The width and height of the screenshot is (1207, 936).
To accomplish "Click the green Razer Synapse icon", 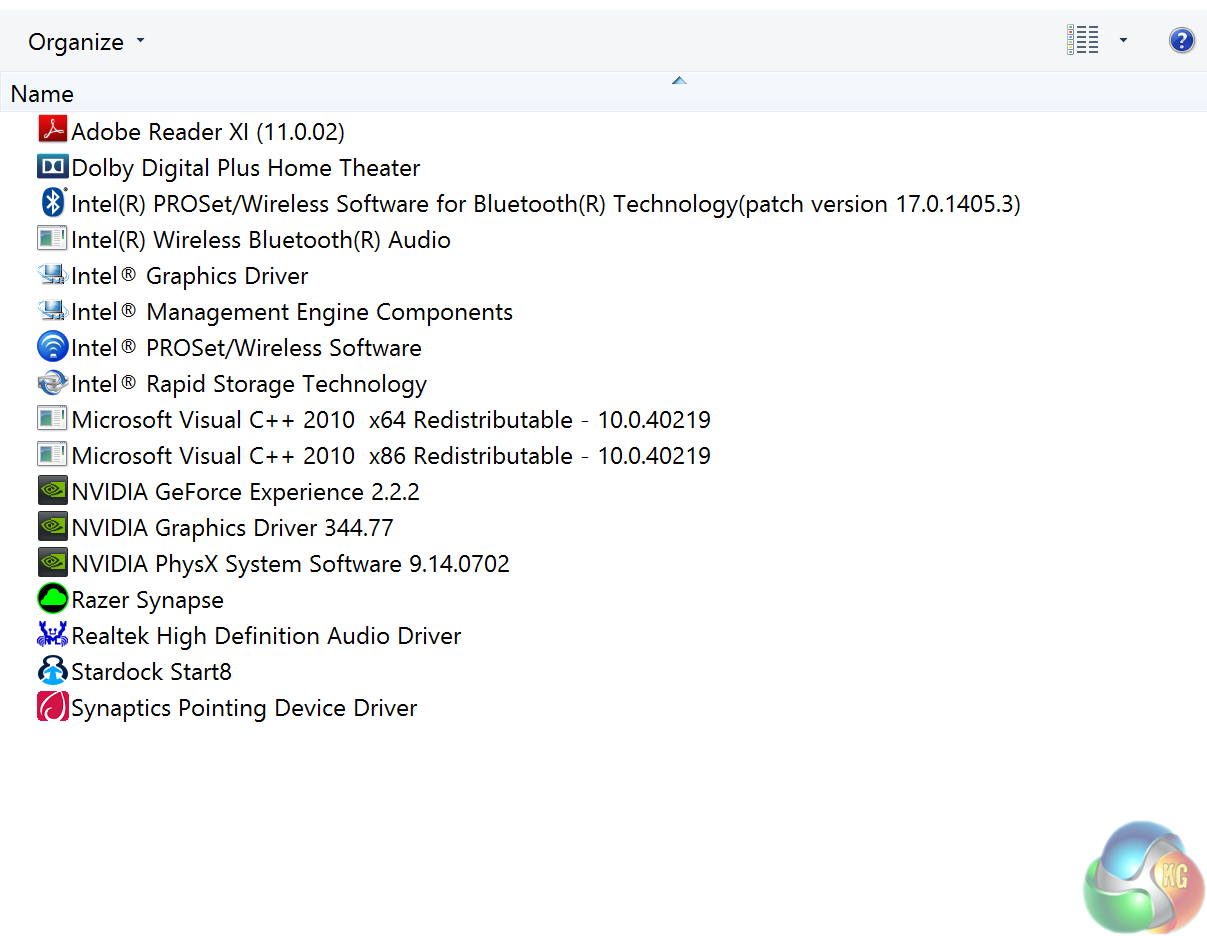I will coord(52,599).
